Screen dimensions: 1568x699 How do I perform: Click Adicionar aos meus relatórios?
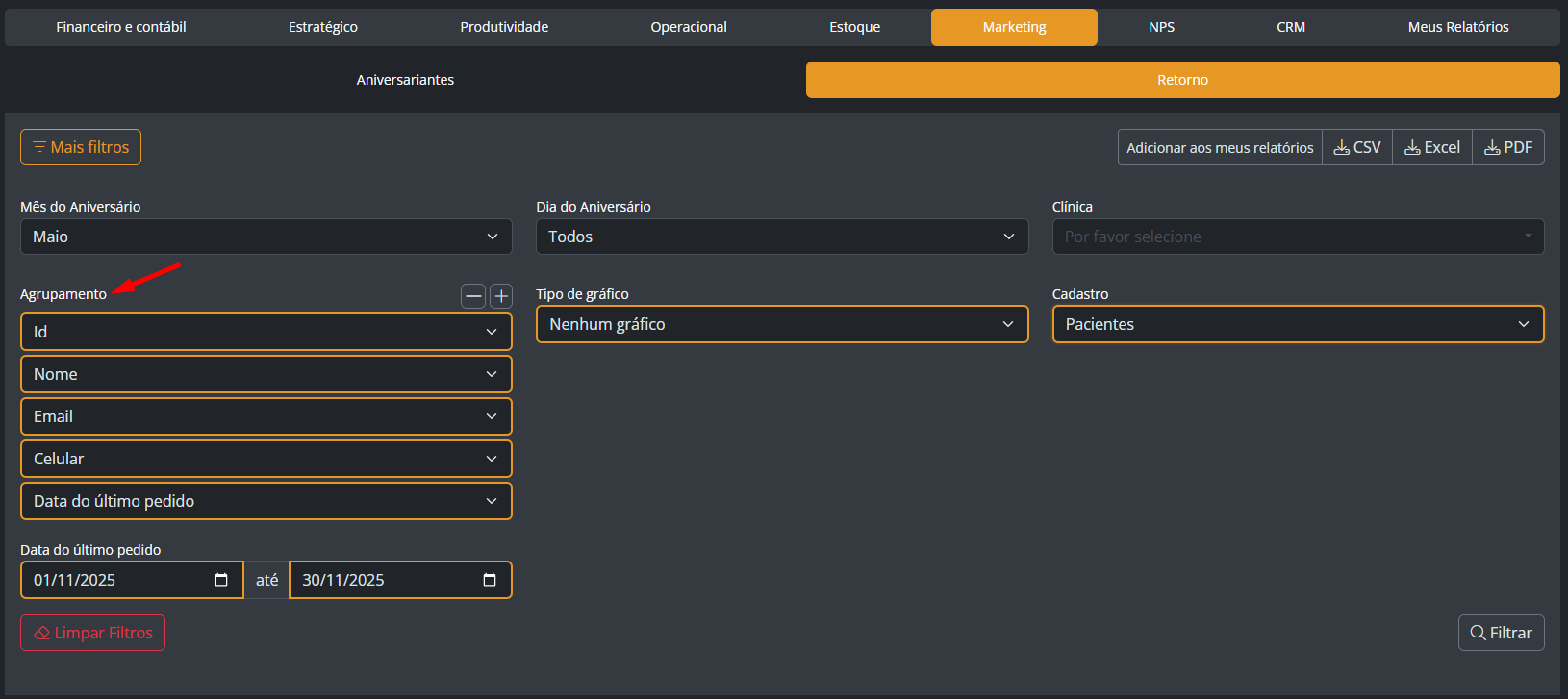tap(1220, 147)
